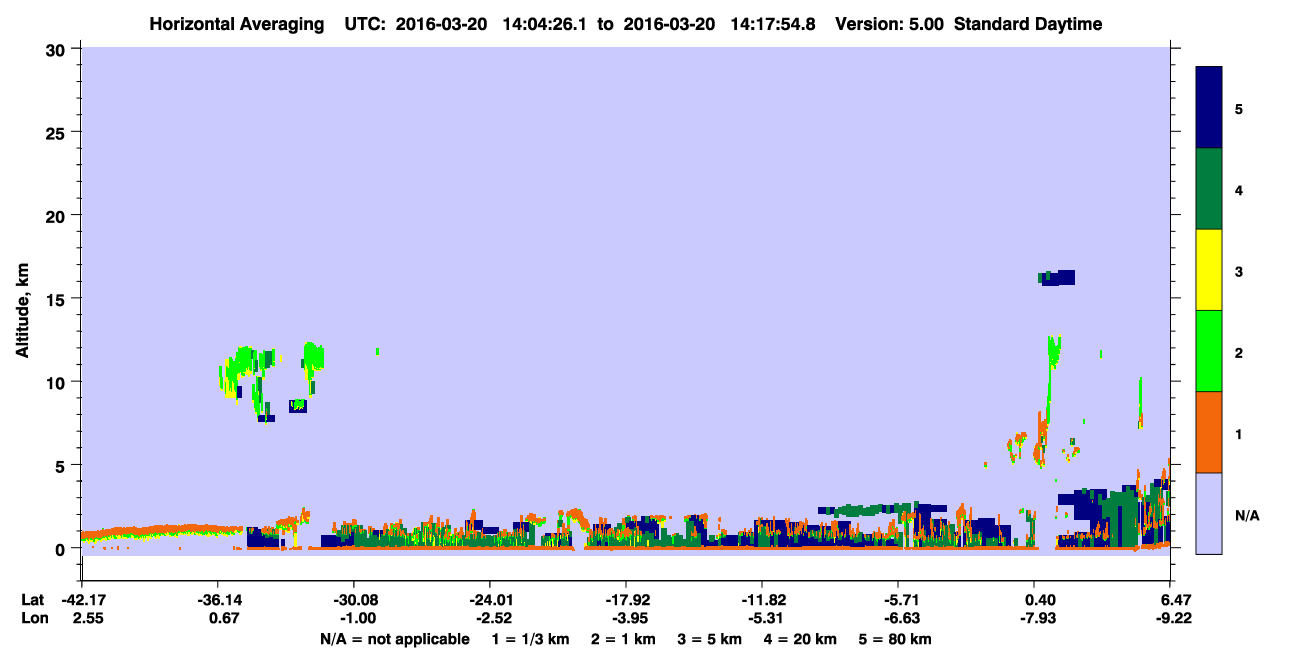1300x667 pixels.
Task: Click the latitude value -5.71
Action: pos(899,600)
